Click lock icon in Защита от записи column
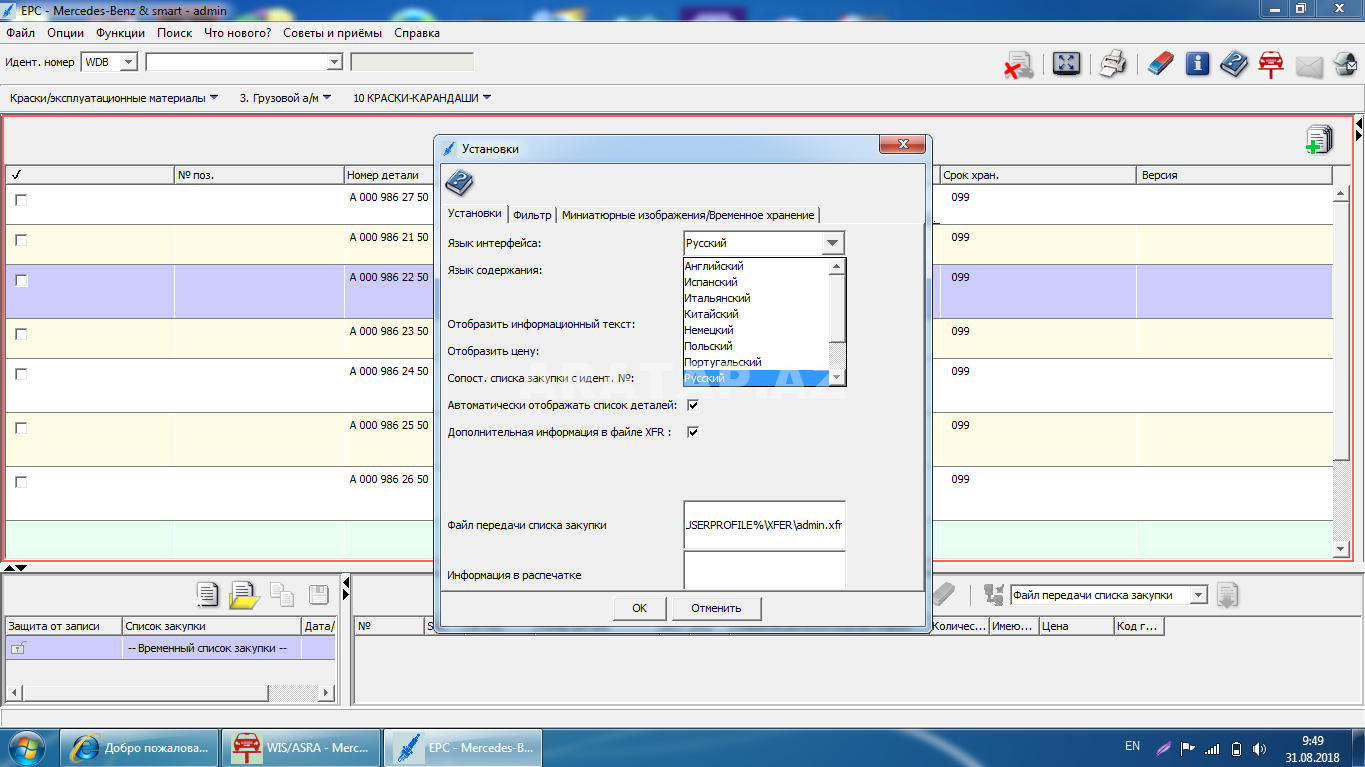1365x767 pixels. click(x=18, y=648)
